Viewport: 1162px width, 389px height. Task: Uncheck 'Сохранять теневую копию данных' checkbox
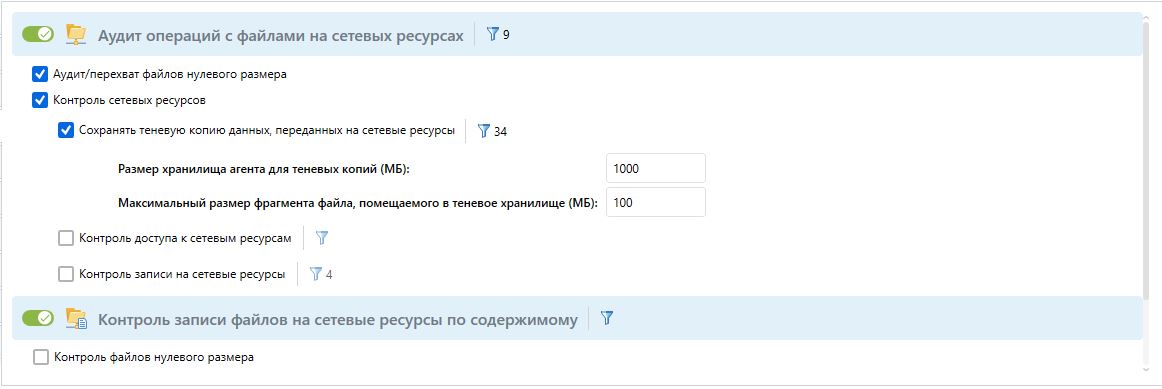(x=66, y=131)
